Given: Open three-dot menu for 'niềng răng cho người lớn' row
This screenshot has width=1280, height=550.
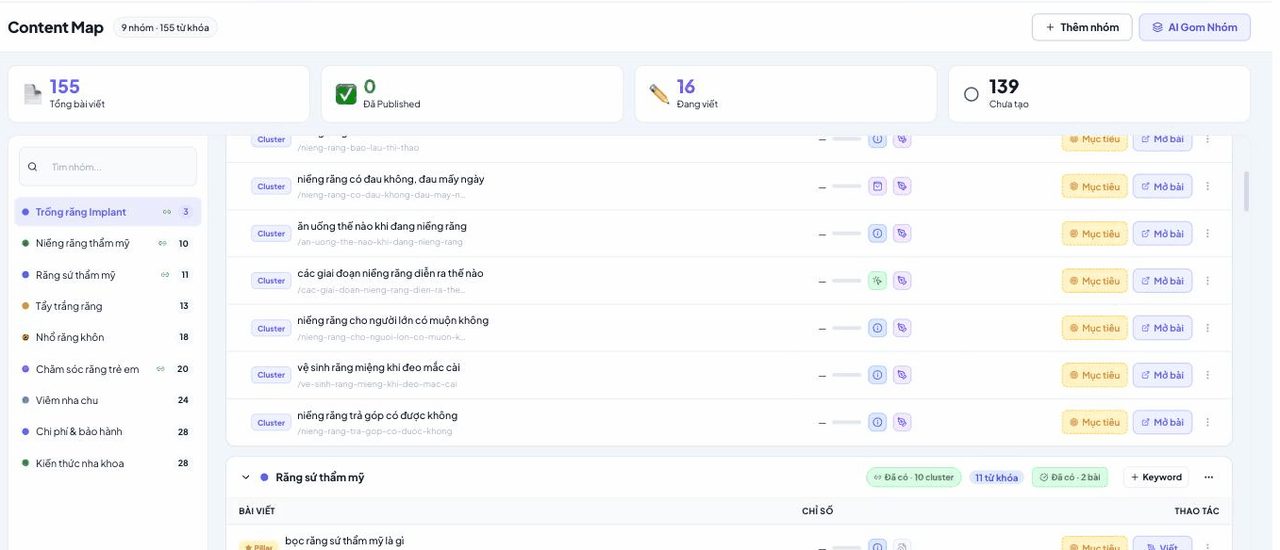Looking at the screenshot, I should pyautogui.click(x=1207, y=328).
